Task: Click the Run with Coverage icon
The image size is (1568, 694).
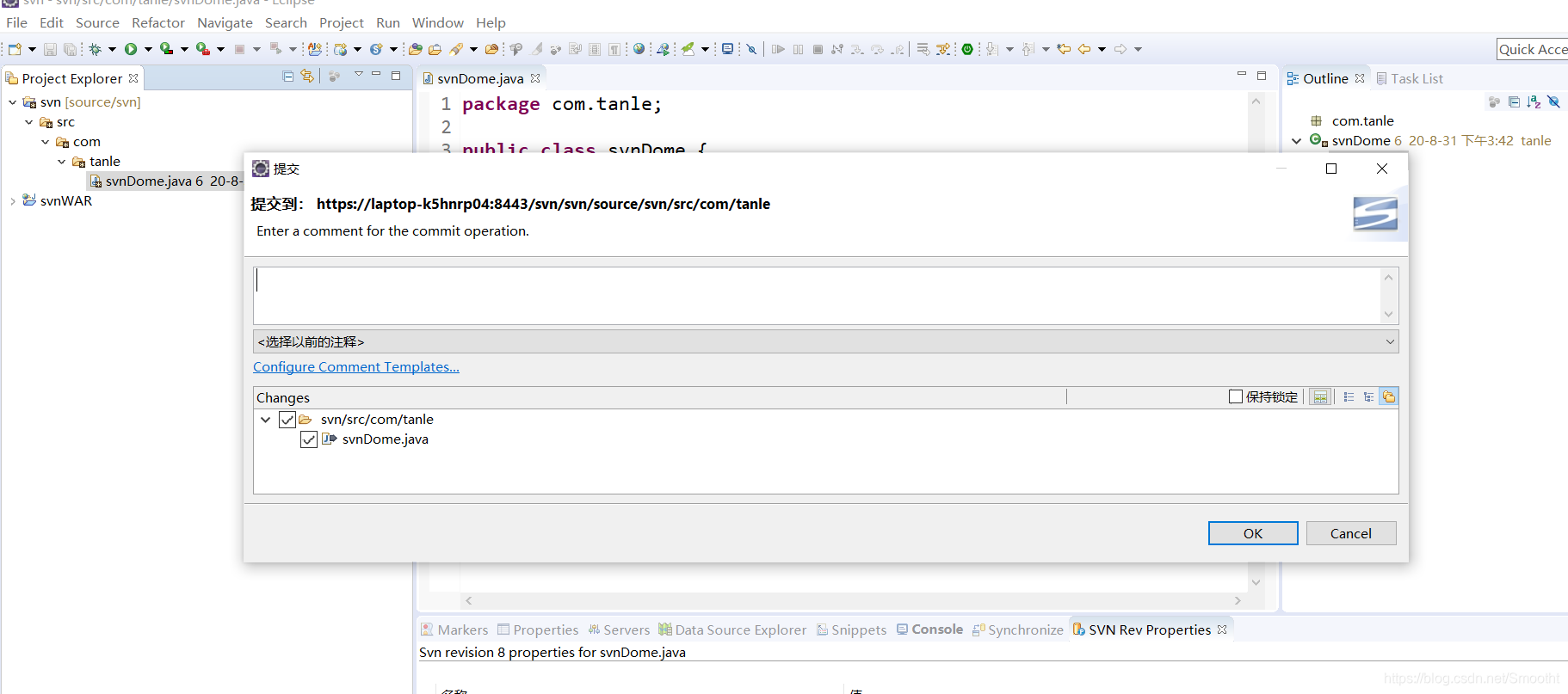Action: pos(167,49)
